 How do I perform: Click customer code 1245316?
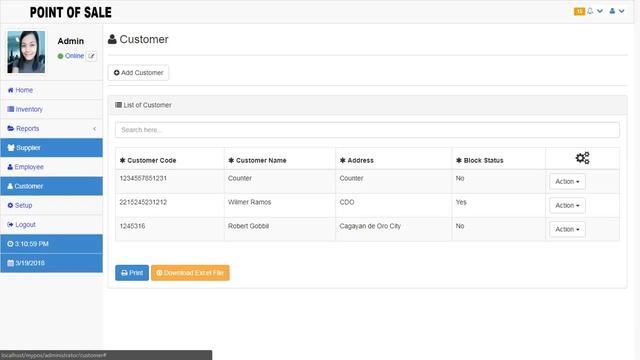pos(132,226)
